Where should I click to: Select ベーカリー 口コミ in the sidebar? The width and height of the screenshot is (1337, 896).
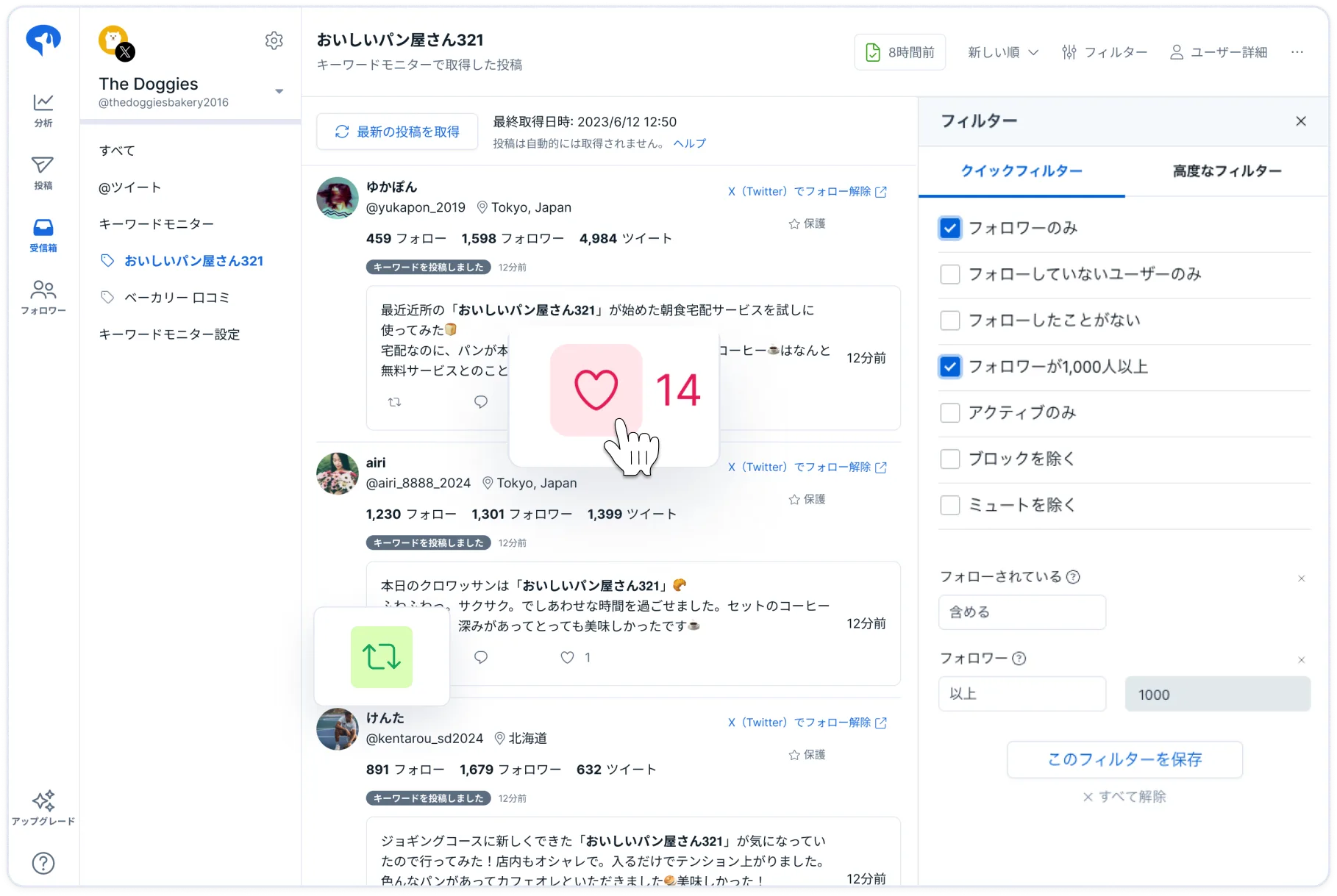(177, 298)
